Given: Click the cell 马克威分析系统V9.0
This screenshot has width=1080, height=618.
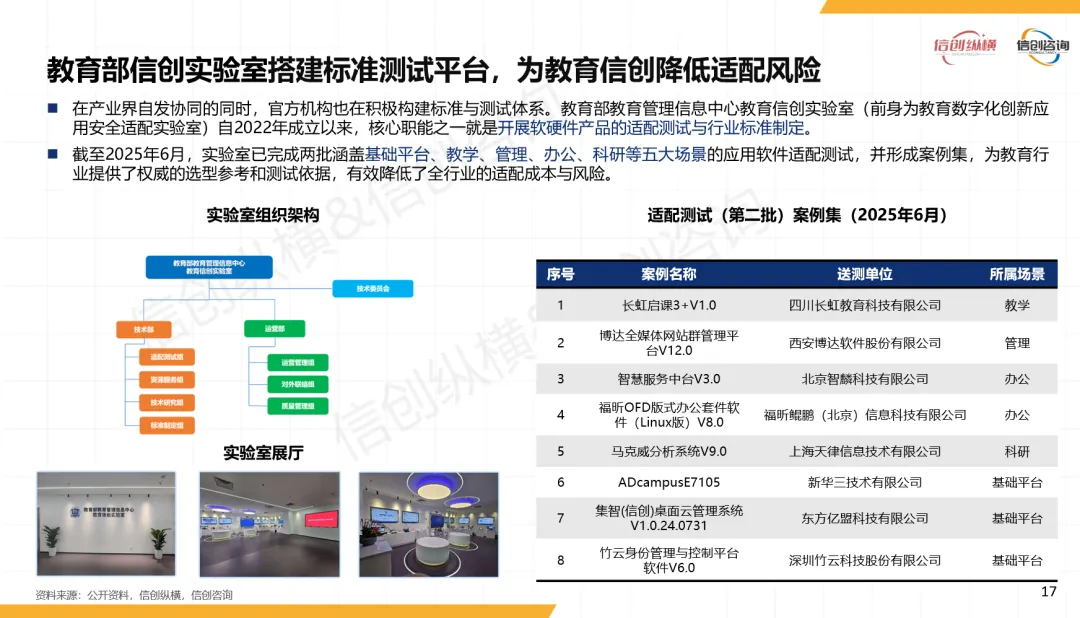Looking at the screenshot, I should click(669, 451).
